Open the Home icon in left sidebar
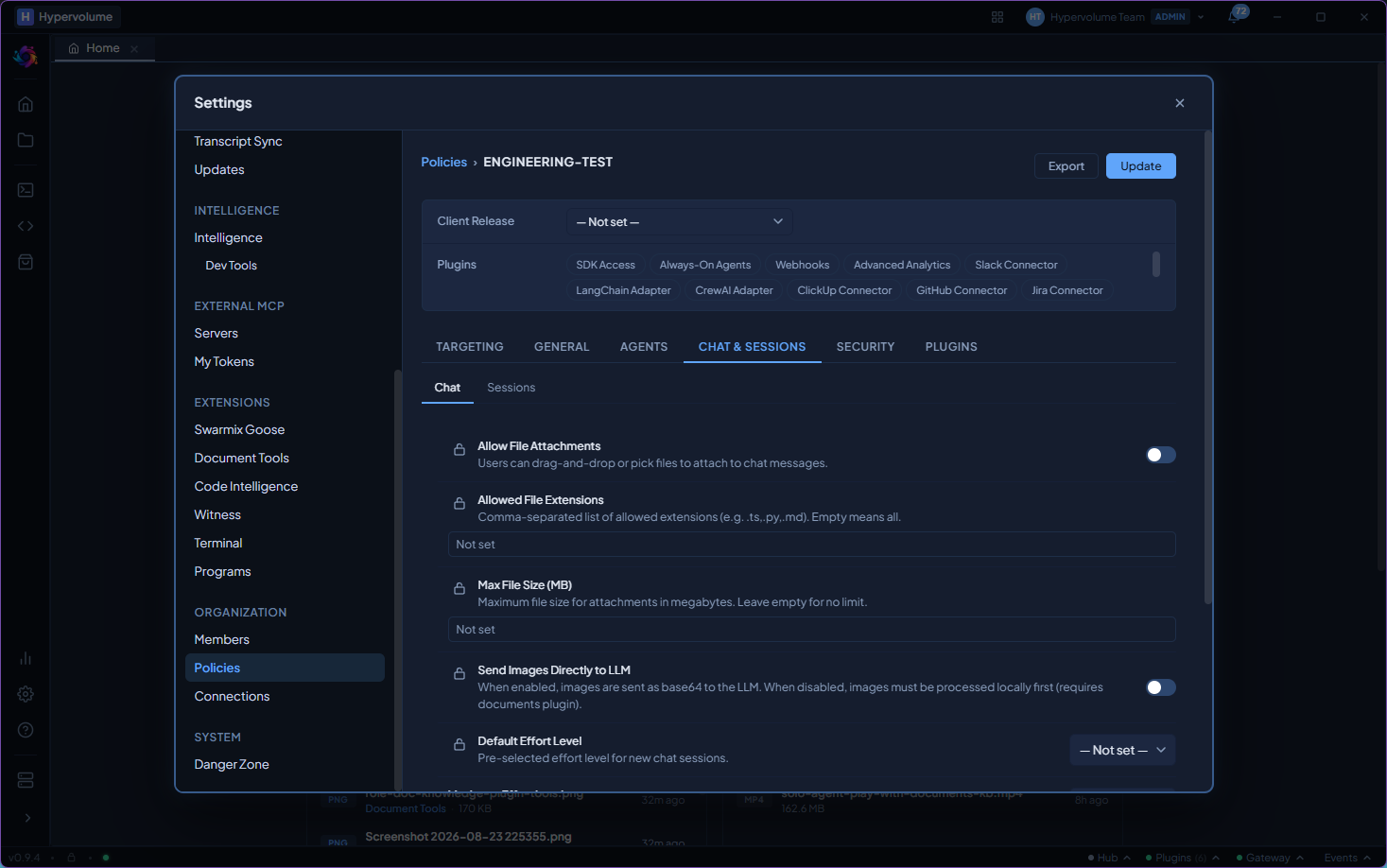The image size is (1387, 868). click(x=26, y=104)
